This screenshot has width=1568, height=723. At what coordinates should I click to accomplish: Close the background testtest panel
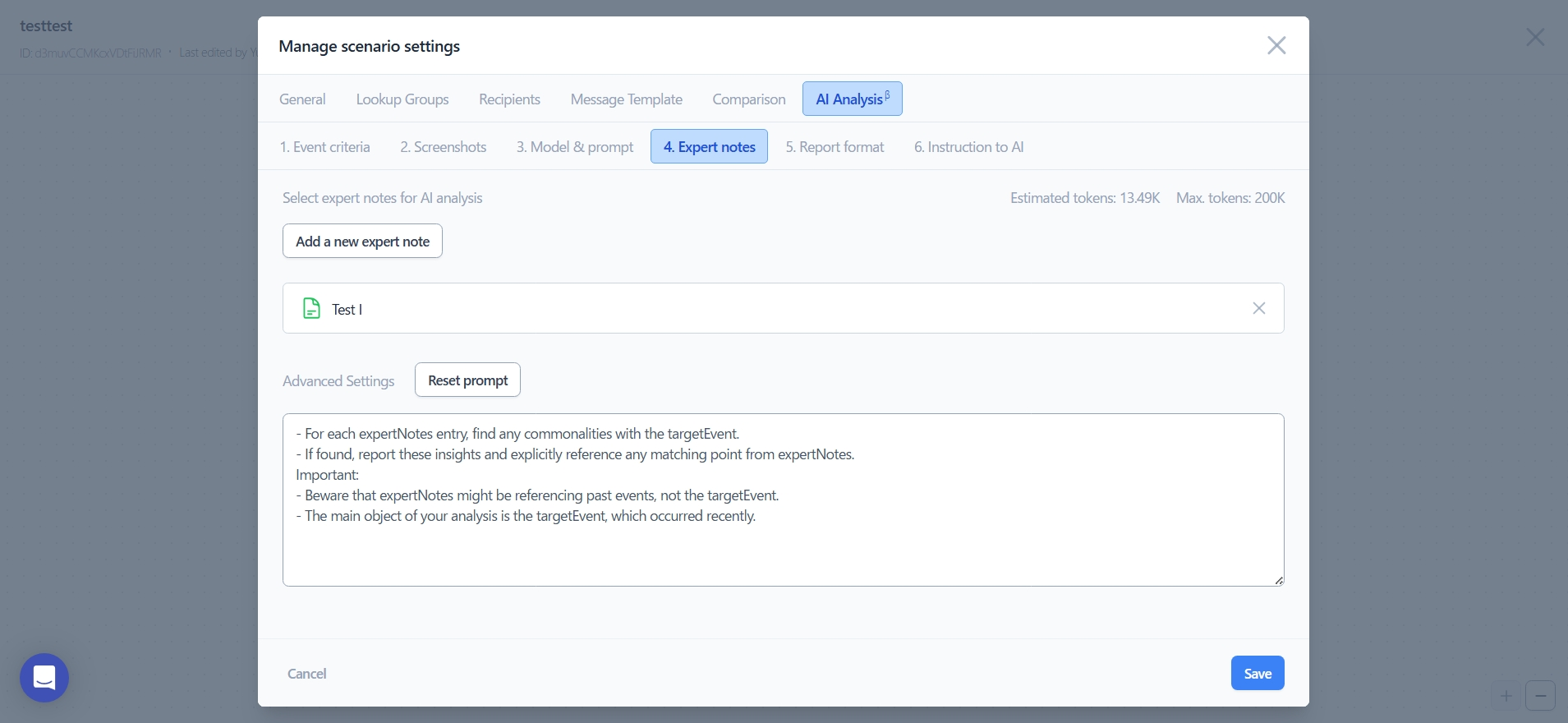pyautogui.click(x=1534, y=37)
